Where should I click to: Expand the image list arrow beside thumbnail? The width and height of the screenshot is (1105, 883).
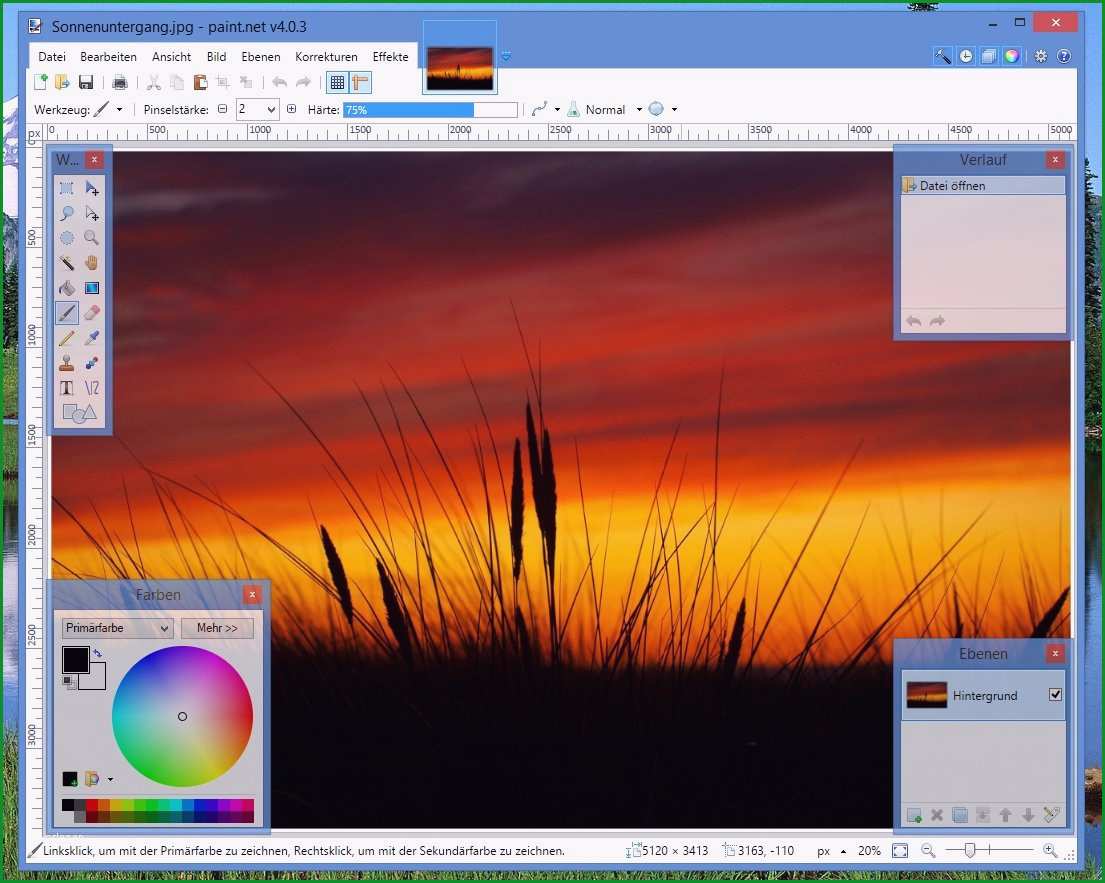pos(506,56)
